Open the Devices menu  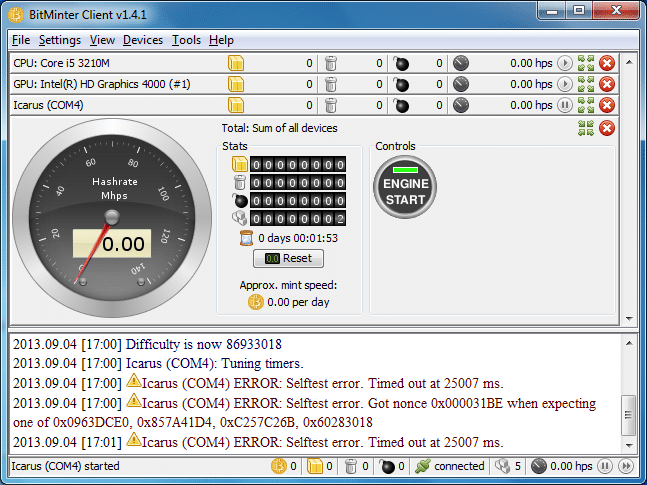click(x=143, y=40)
